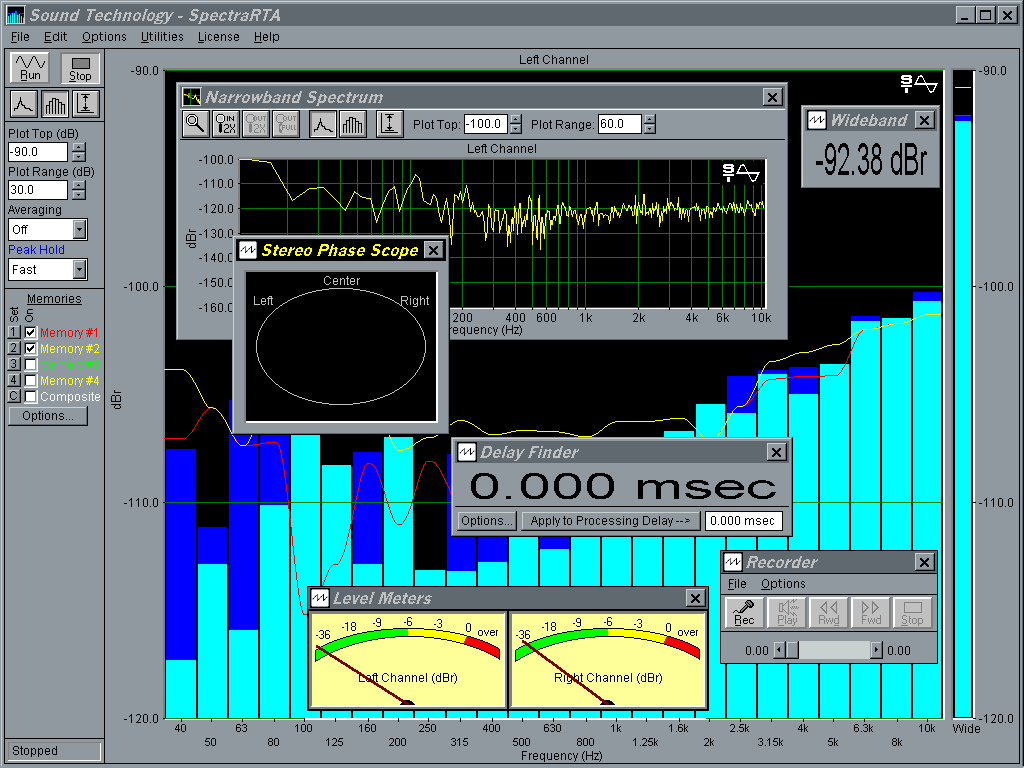Click the Recorder Stop button

coord(912,613)
